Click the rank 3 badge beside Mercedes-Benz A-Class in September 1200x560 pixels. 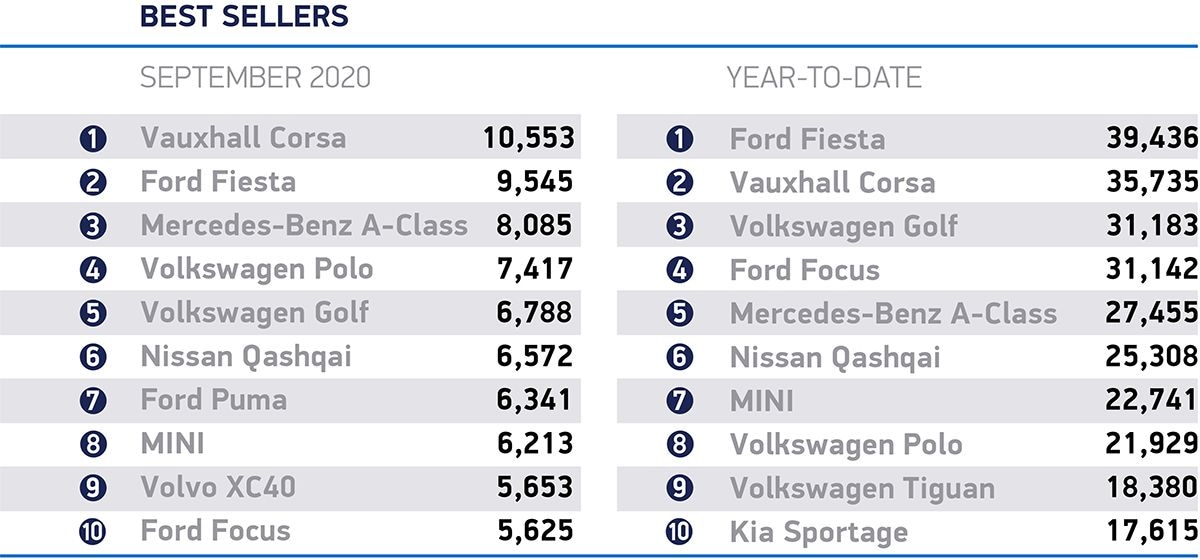tap(92, 226)
